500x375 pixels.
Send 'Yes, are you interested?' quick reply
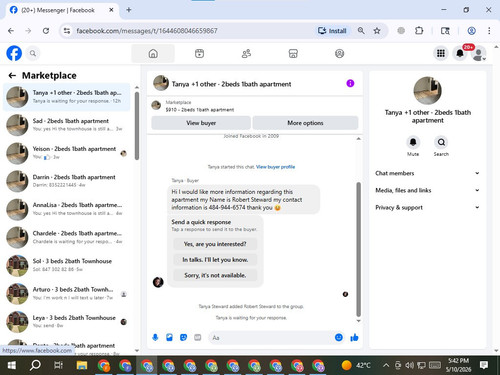[215, 244]
